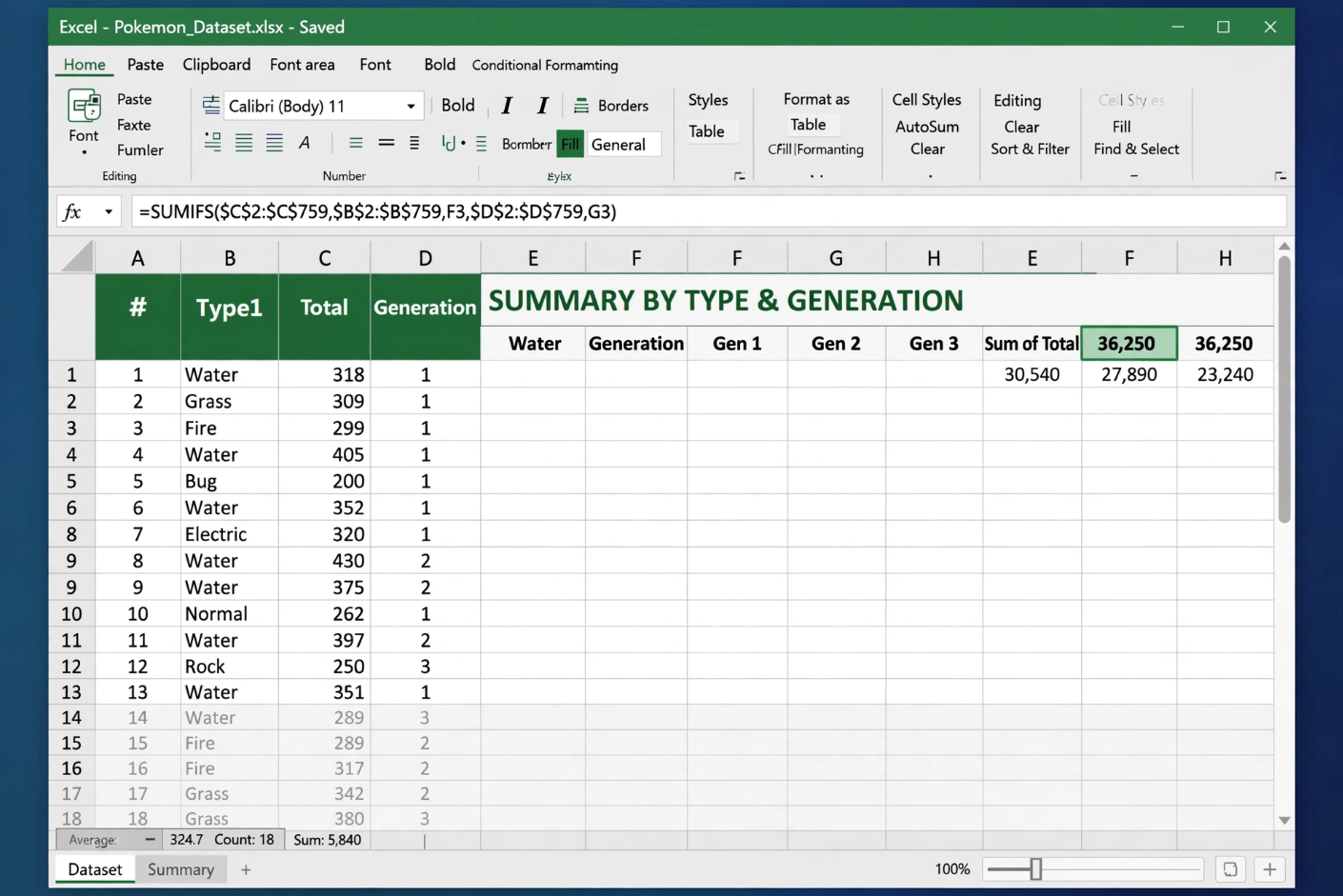Select the cell containing Electric
1343x896 pixels.
230,534
